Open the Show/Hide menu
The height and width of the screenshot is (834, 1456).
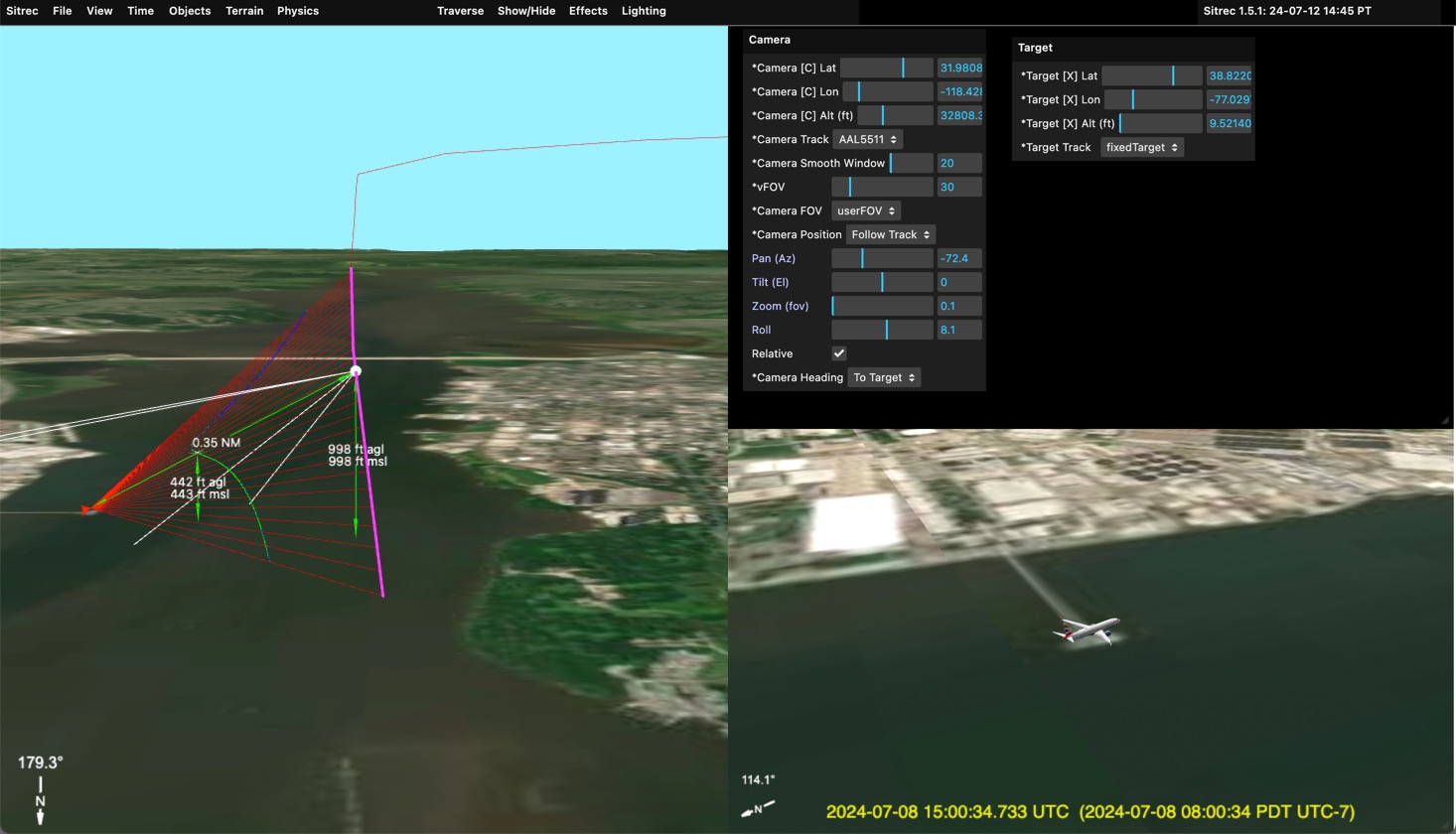526,11
